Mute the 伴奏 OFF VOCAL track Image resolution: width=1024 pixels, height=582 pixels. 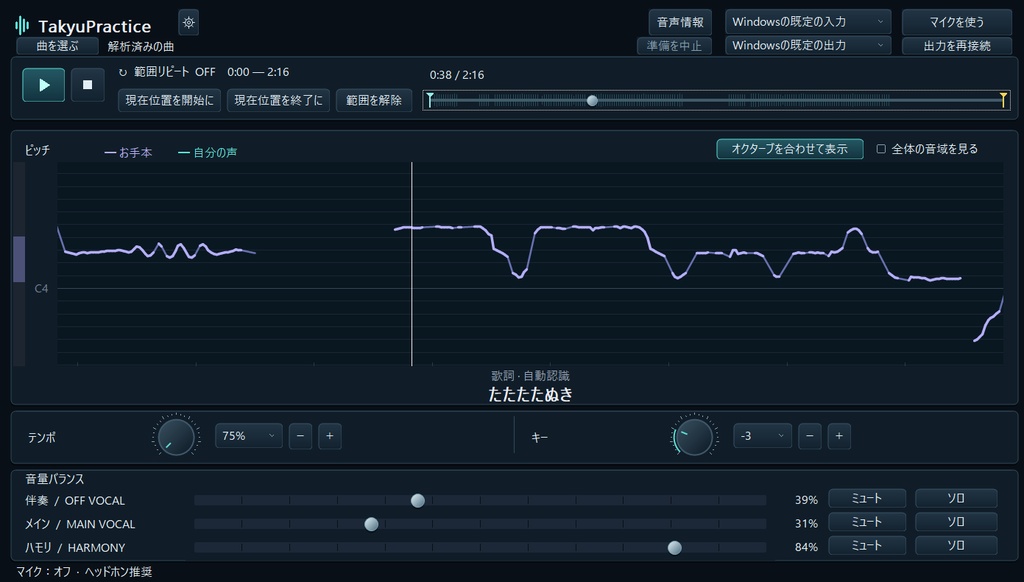[x=867, y=498]
